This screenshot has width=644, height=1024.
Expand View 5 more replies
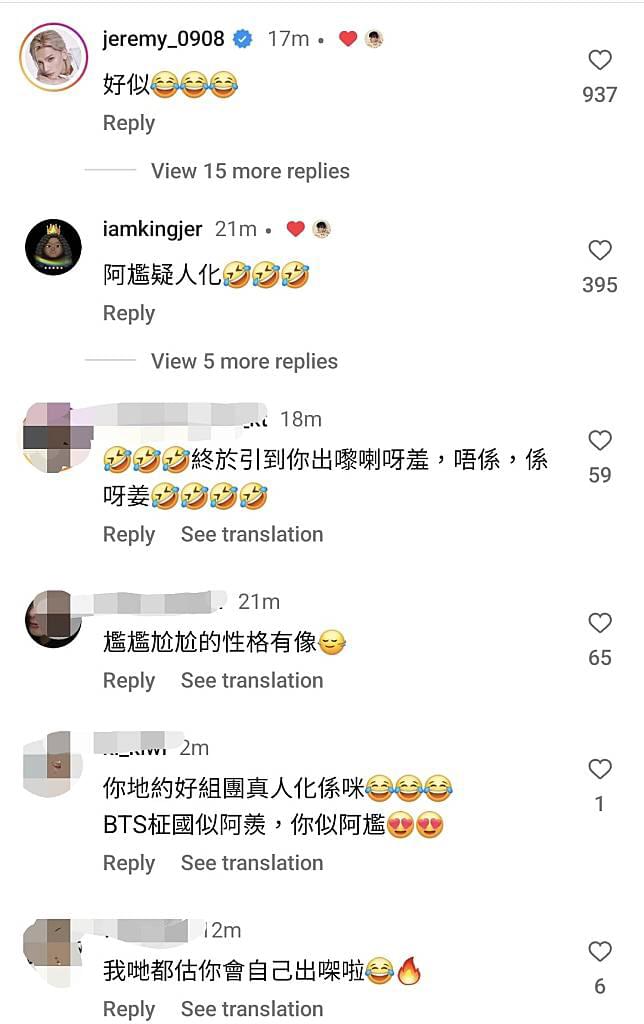tap(244, 361)
